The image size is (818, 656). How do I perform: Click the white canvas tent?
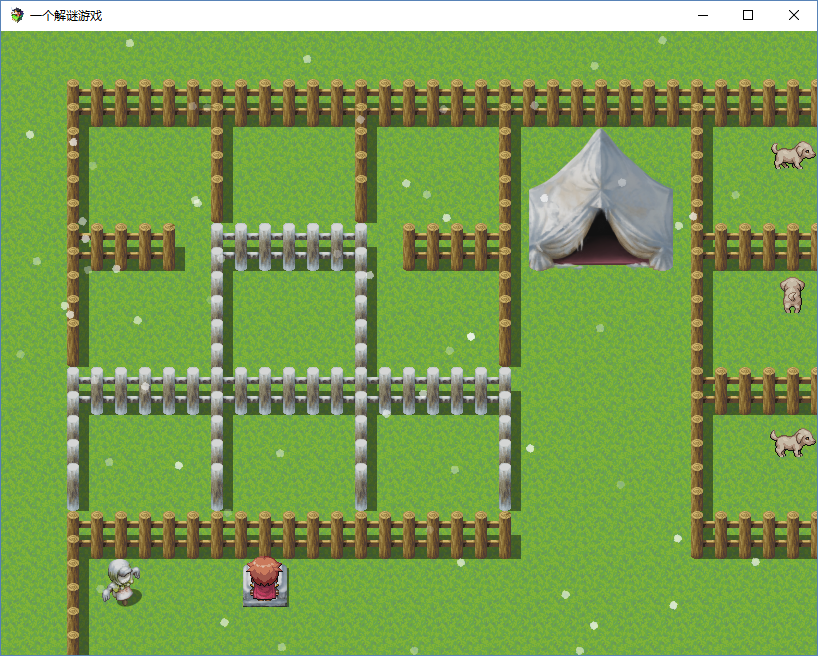pos(600,200)
